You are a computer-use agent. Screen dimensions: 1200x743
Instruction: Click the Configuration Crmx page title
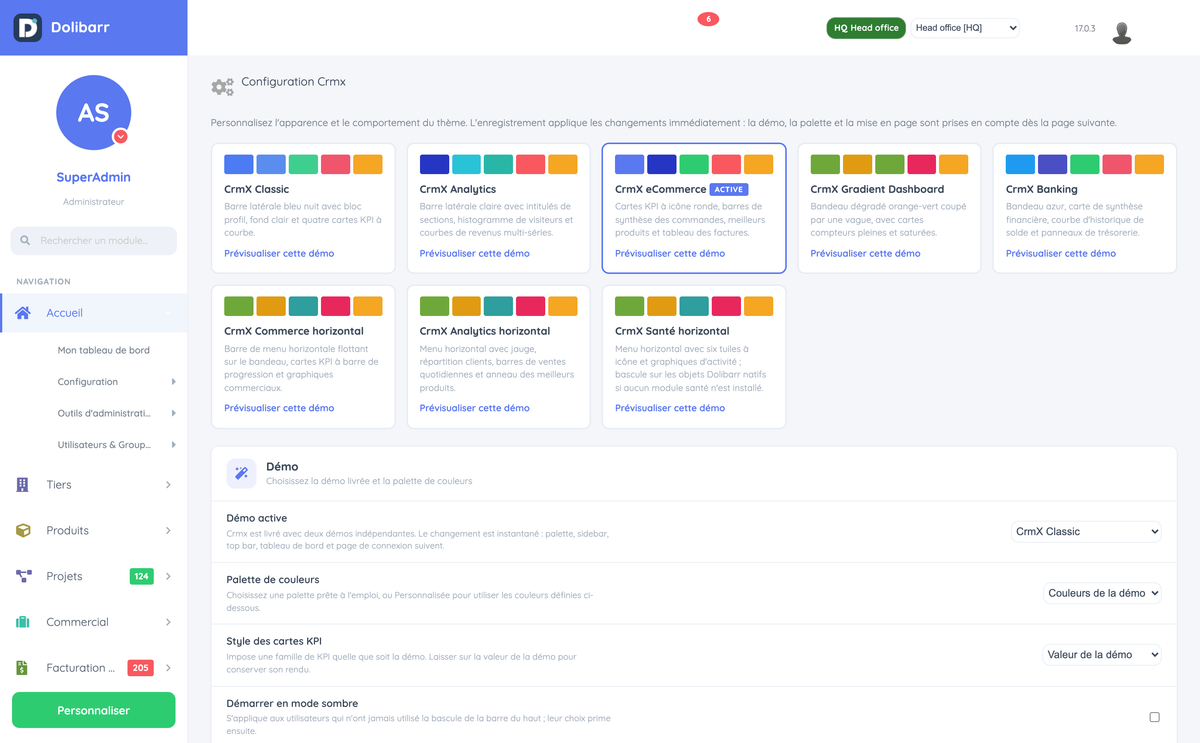pos(294,82)
